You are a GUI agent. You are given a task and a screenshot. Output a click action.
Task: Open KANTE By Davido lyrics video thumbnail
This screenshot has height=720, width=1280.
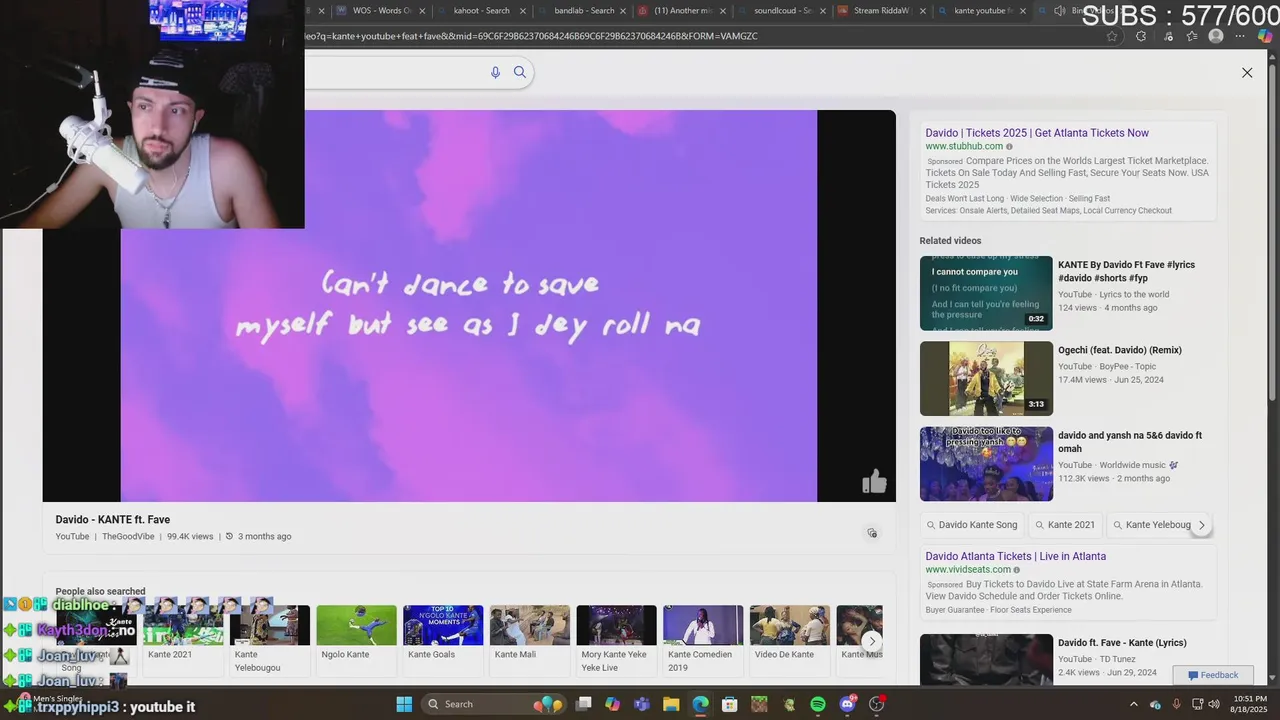click(986, 293)
